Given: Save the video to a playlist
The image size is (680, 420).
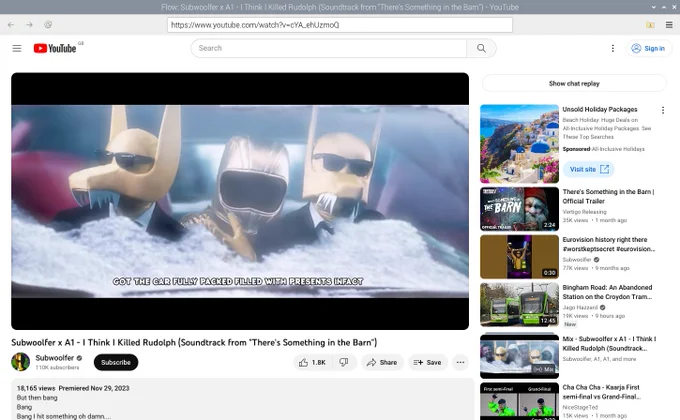Looking at the screenshot, I should pyautogui.click(x=428, y=362).
